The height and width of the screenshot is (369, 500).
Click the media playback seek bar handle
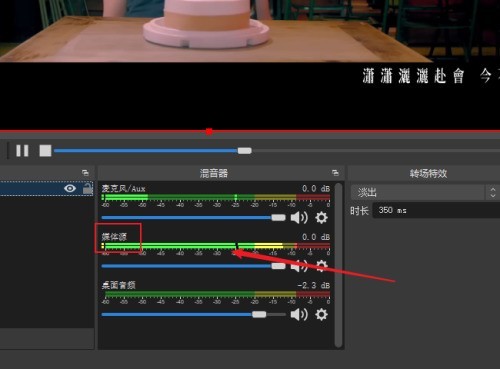click(245, 151)
